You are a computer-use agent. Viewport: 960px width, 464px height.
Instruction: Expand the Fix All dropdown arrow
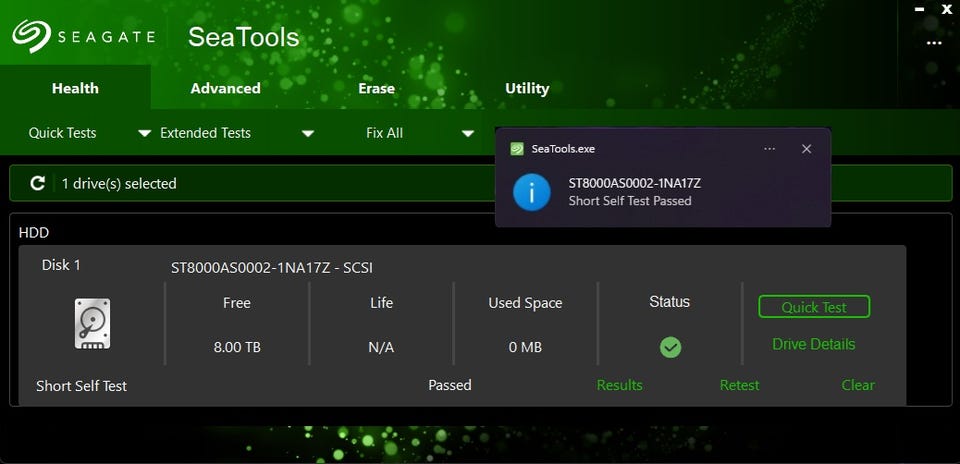click(x=468, y=133)
